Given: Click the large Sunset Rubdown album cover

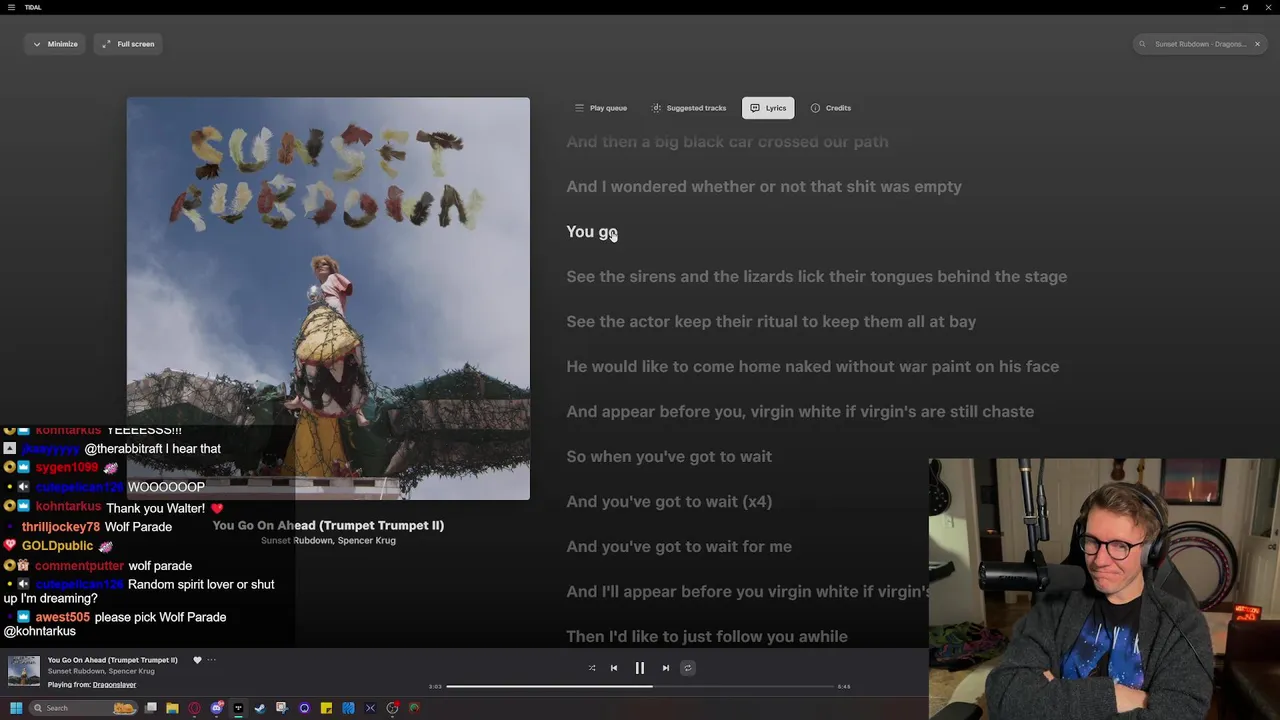Looking at the screenshot, I should [x=328, y=298].
